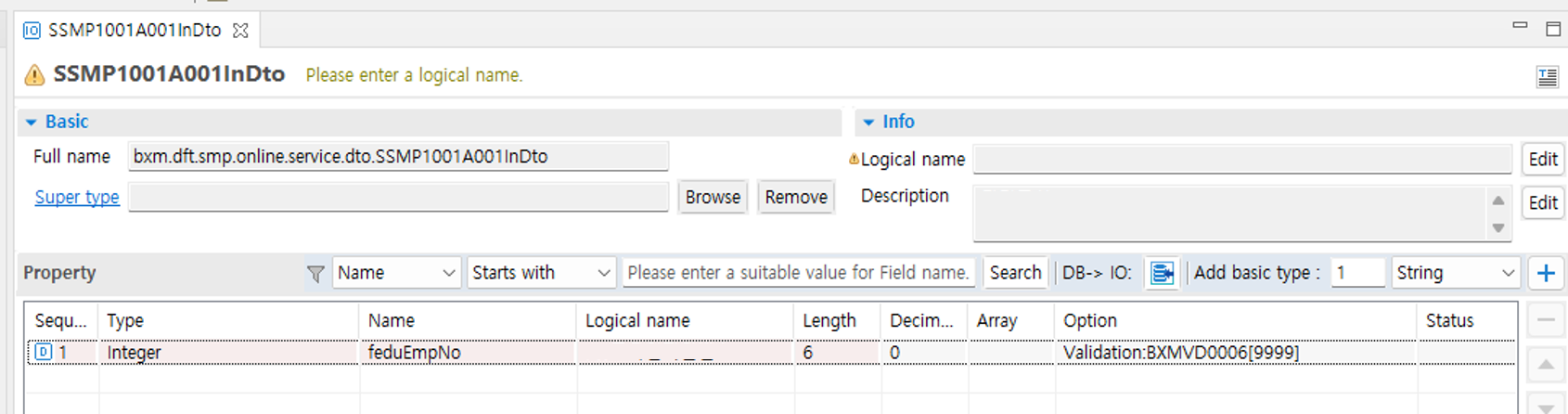The height and width of the screenshot is (414, 1568).
Task: Collapse the Info section
Action: coord(868,122)
